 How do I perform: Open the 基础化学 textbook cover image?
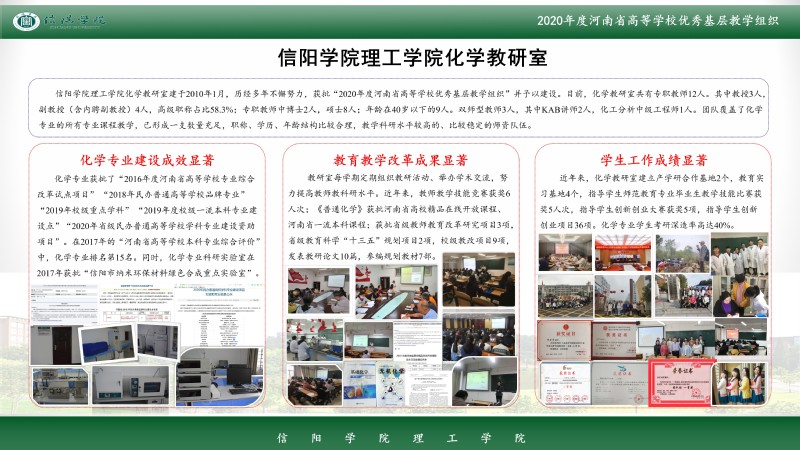point(360,385)
